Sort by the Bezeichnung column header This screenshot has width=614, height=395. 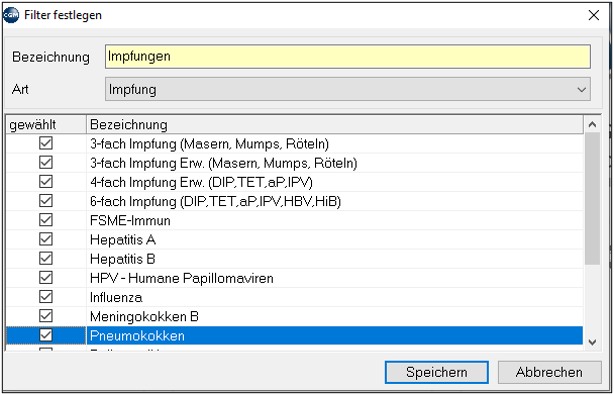pyautogui.click(x=335, y=124)
